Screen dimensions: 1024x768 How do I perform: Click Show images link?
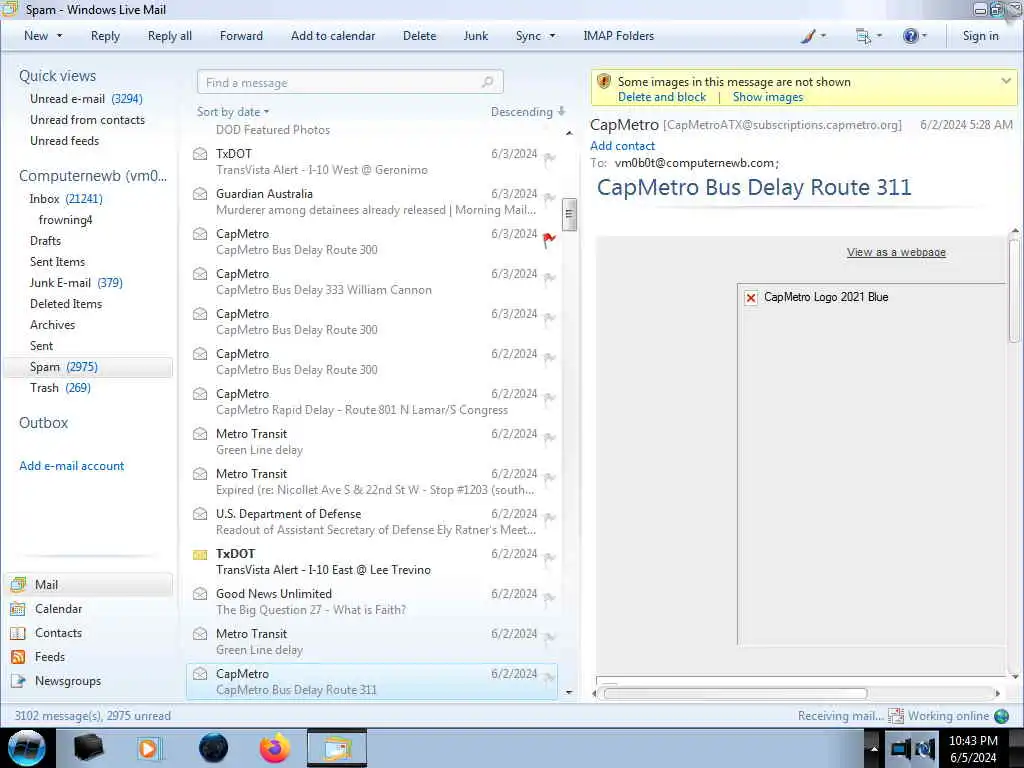768,97
